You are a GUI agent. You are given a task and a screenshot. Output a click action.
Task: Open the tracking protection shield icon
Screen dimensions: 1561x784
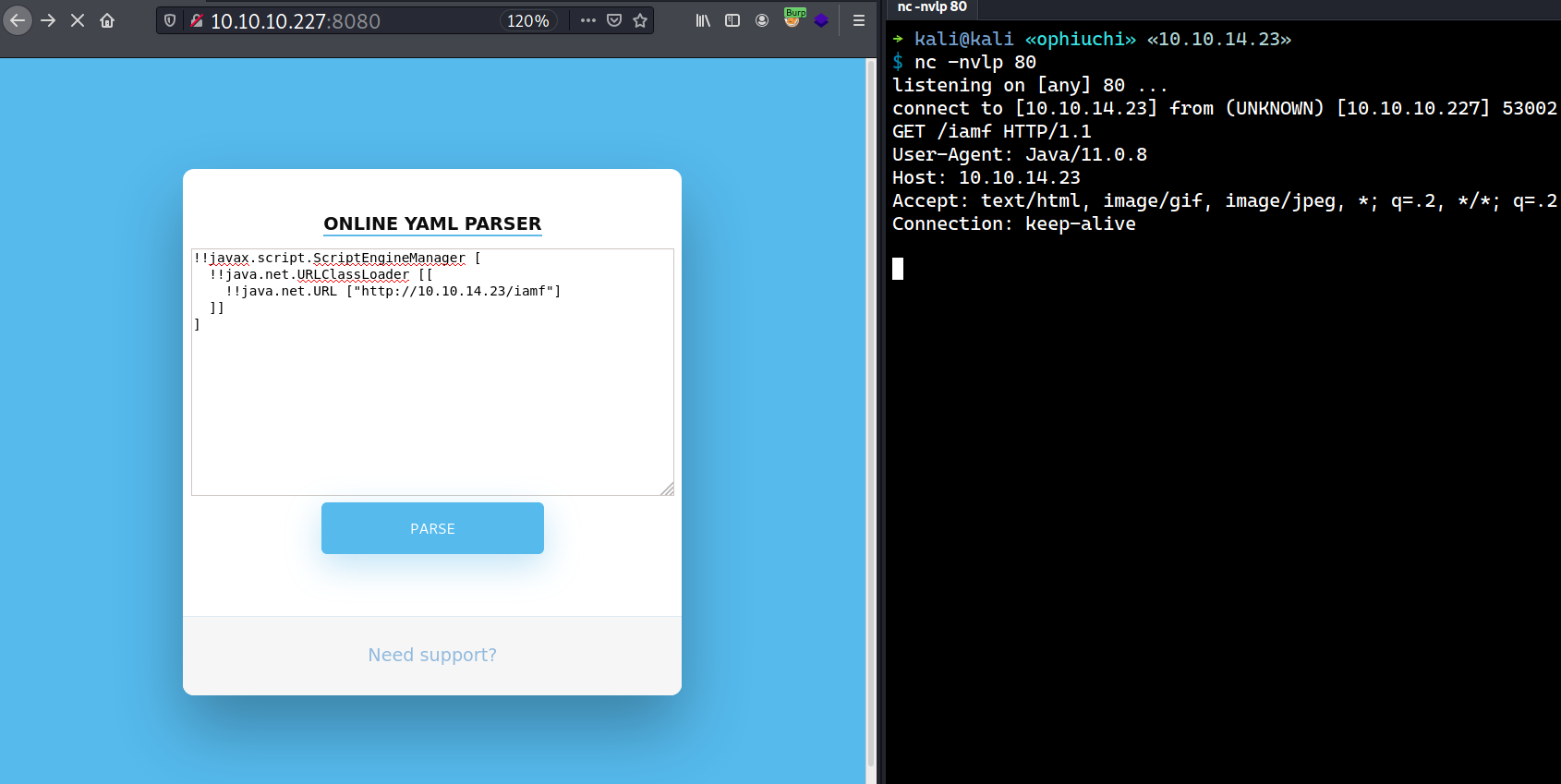[x=170, y=20]
